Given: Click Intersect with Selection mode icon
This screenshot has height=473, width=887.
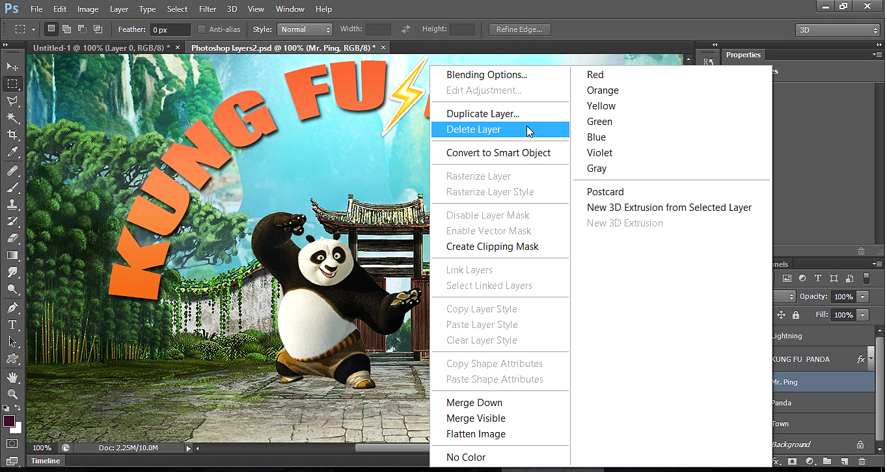Looking at the screenshot, I should (97, 29).
